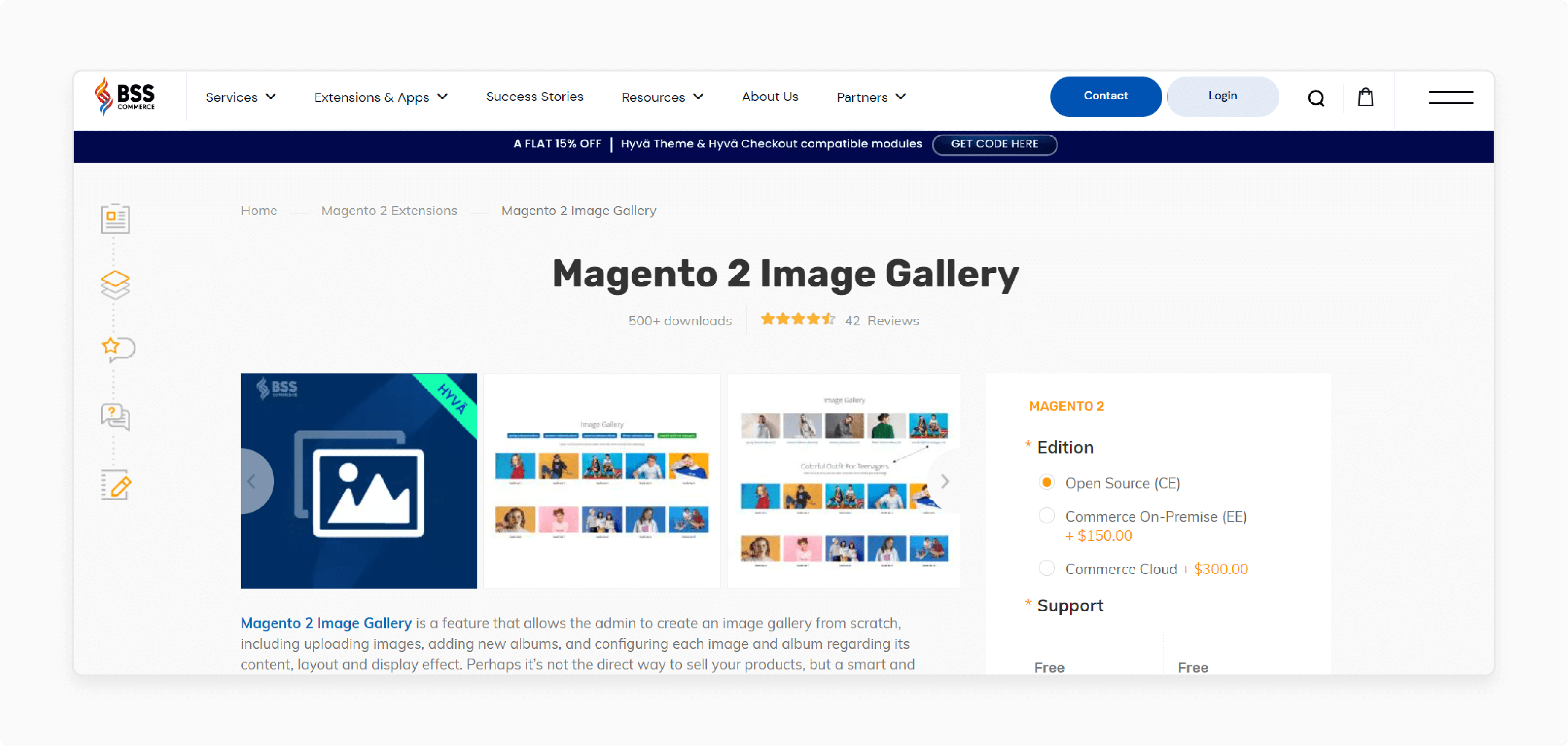Jump to overview via document sidebar icon
1568x746 pixels.
(115, 219)
